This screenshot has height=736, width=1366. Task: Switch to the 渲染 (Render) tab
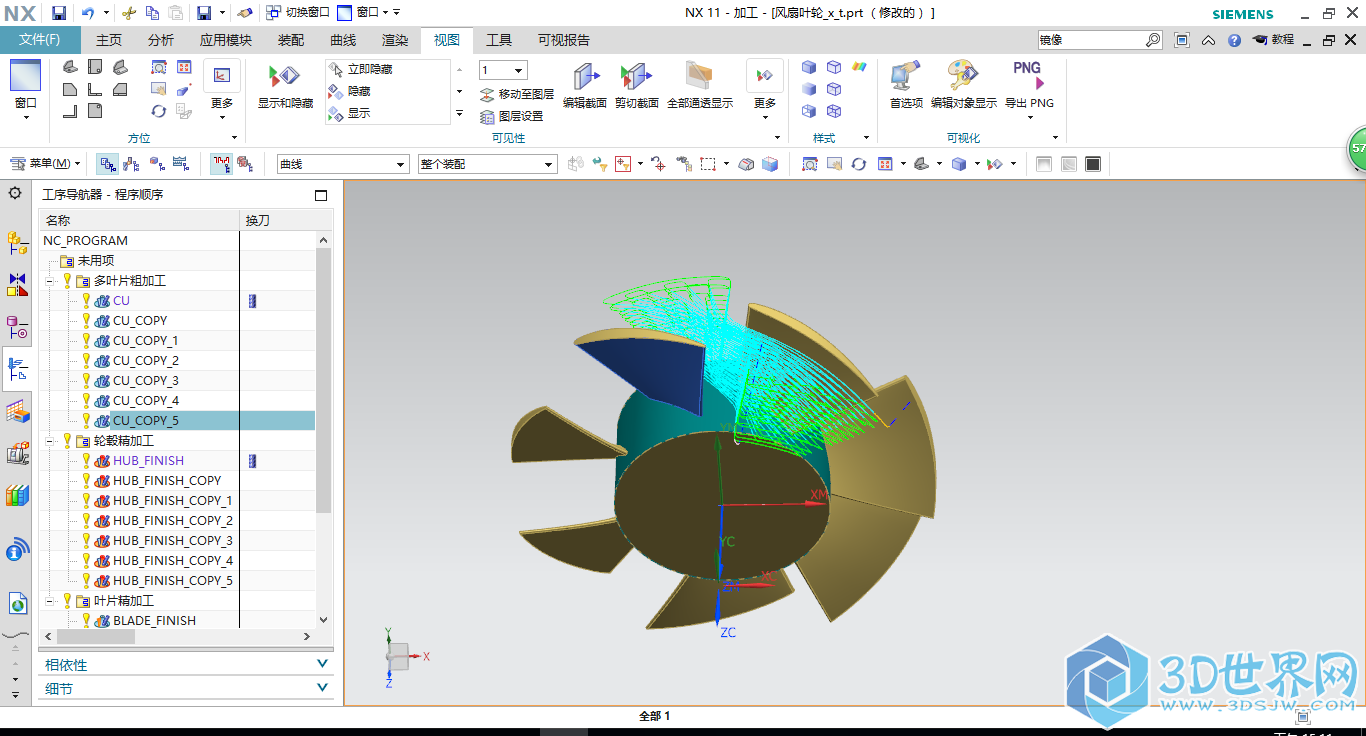coord(394,40)
